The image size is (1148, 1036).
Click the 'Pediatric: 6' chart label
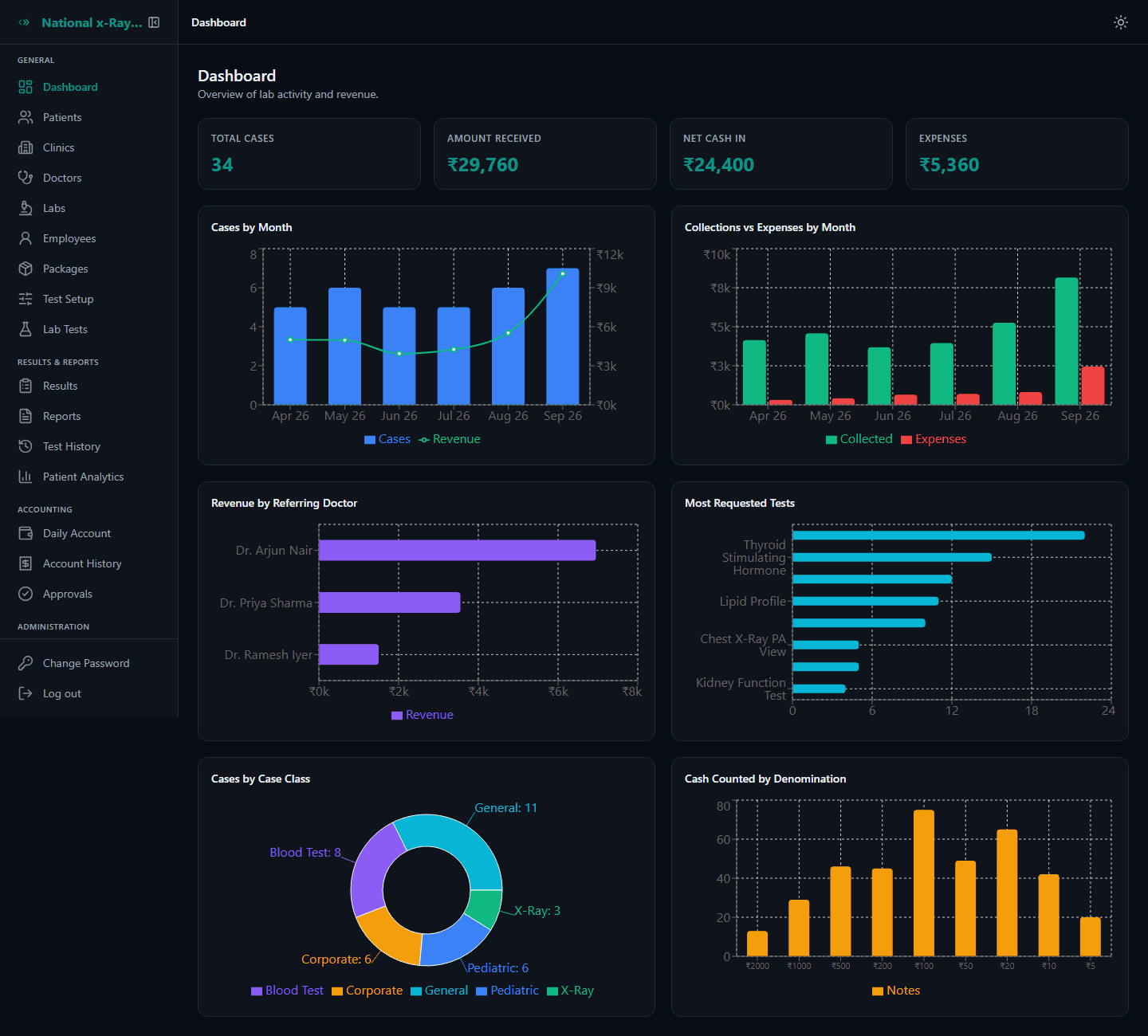coord(498,968)
